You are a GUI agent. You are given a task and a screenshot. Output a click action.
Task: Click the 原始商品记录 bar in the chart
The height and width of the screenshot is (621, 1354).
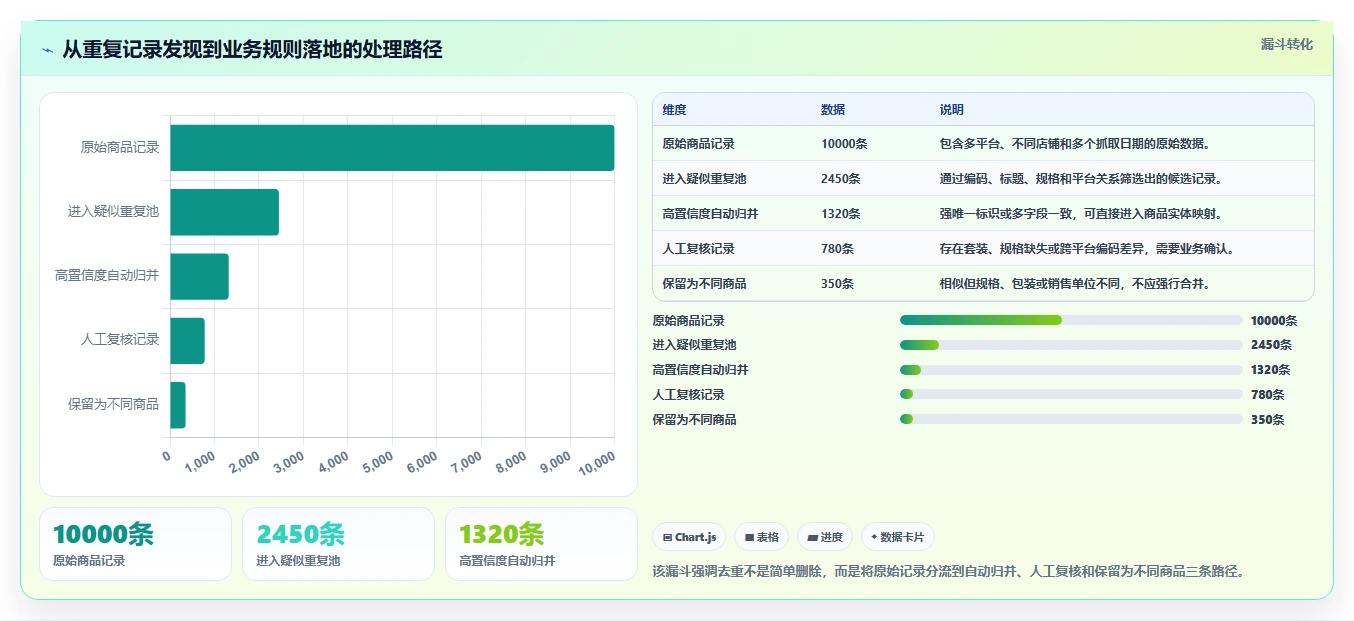[x=392, y=148]
